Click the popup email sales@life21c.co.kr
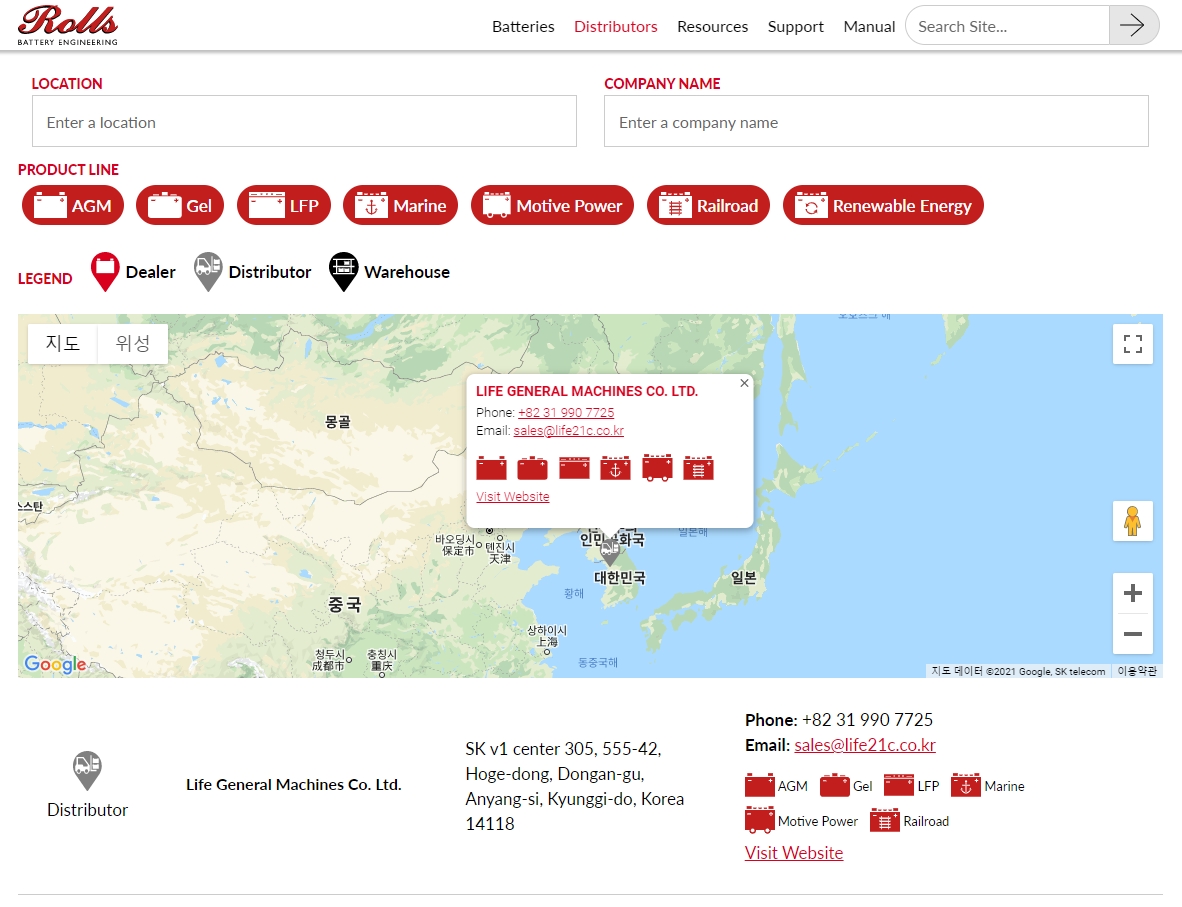 coord(568,431)
